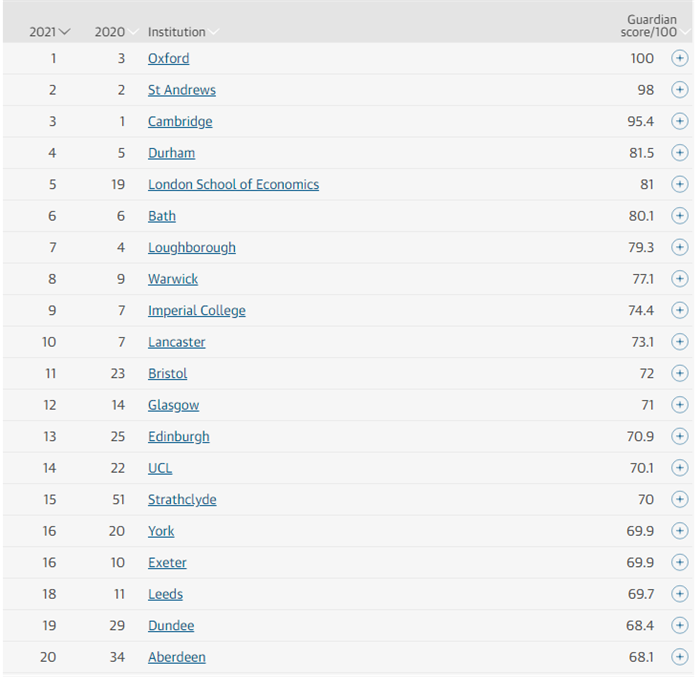Image resolution: width=700 pixels, height=677 pixels.
Task: Open the Loughborough institution link
Action: click(192, 247)
